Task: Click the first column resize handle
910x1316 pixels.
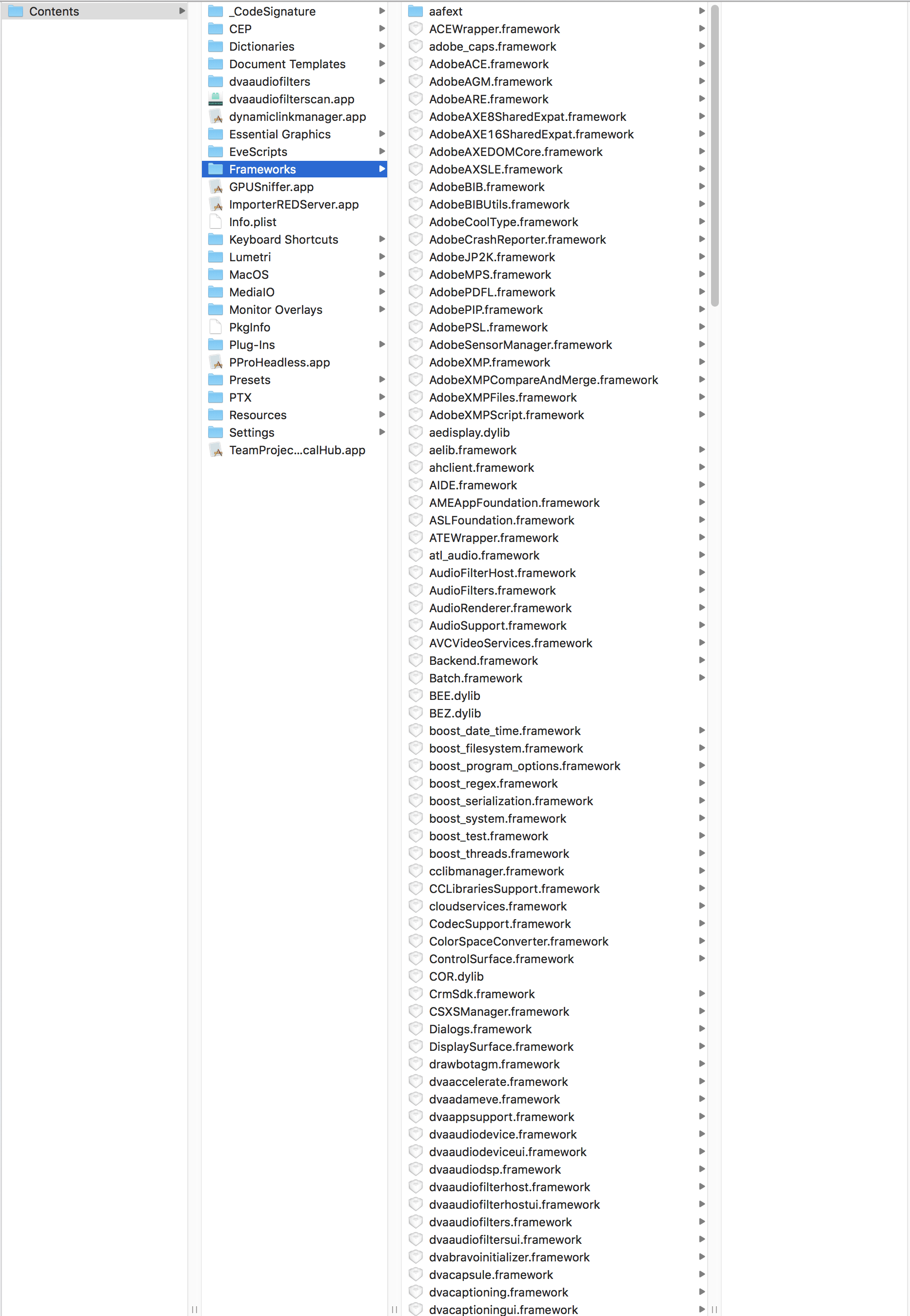Action: click(x=195, y=1309)
